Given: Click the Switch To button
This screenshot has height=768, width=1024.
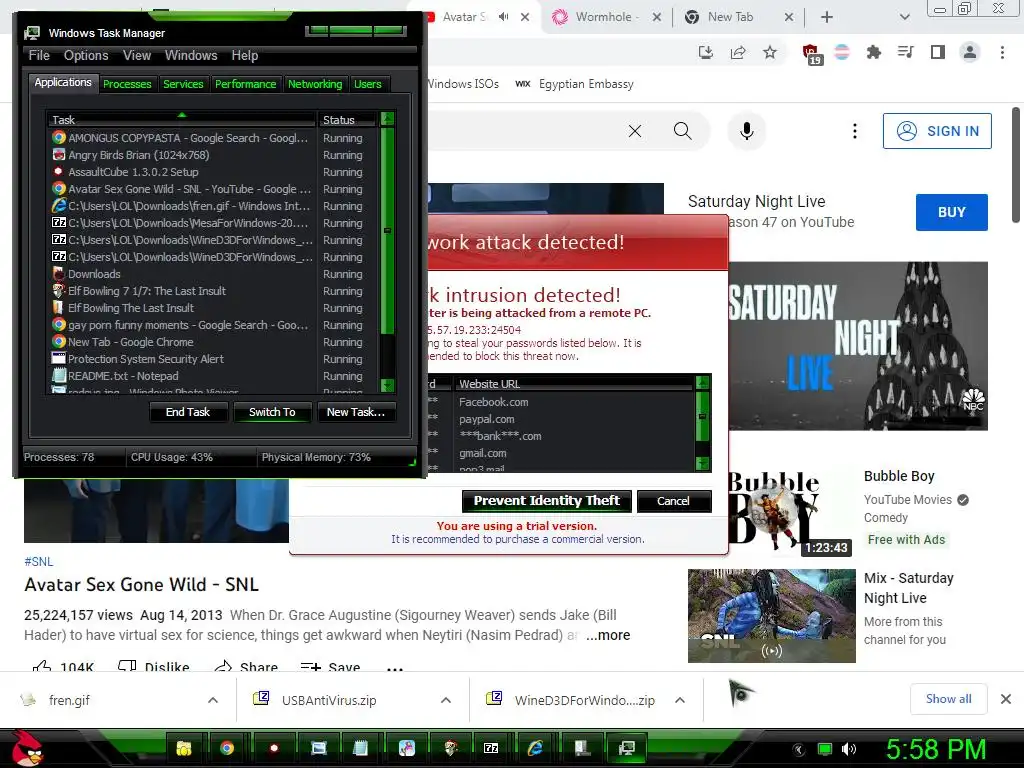Looking at the screenshot, I should pyautogui.click(x=272, y=412).
